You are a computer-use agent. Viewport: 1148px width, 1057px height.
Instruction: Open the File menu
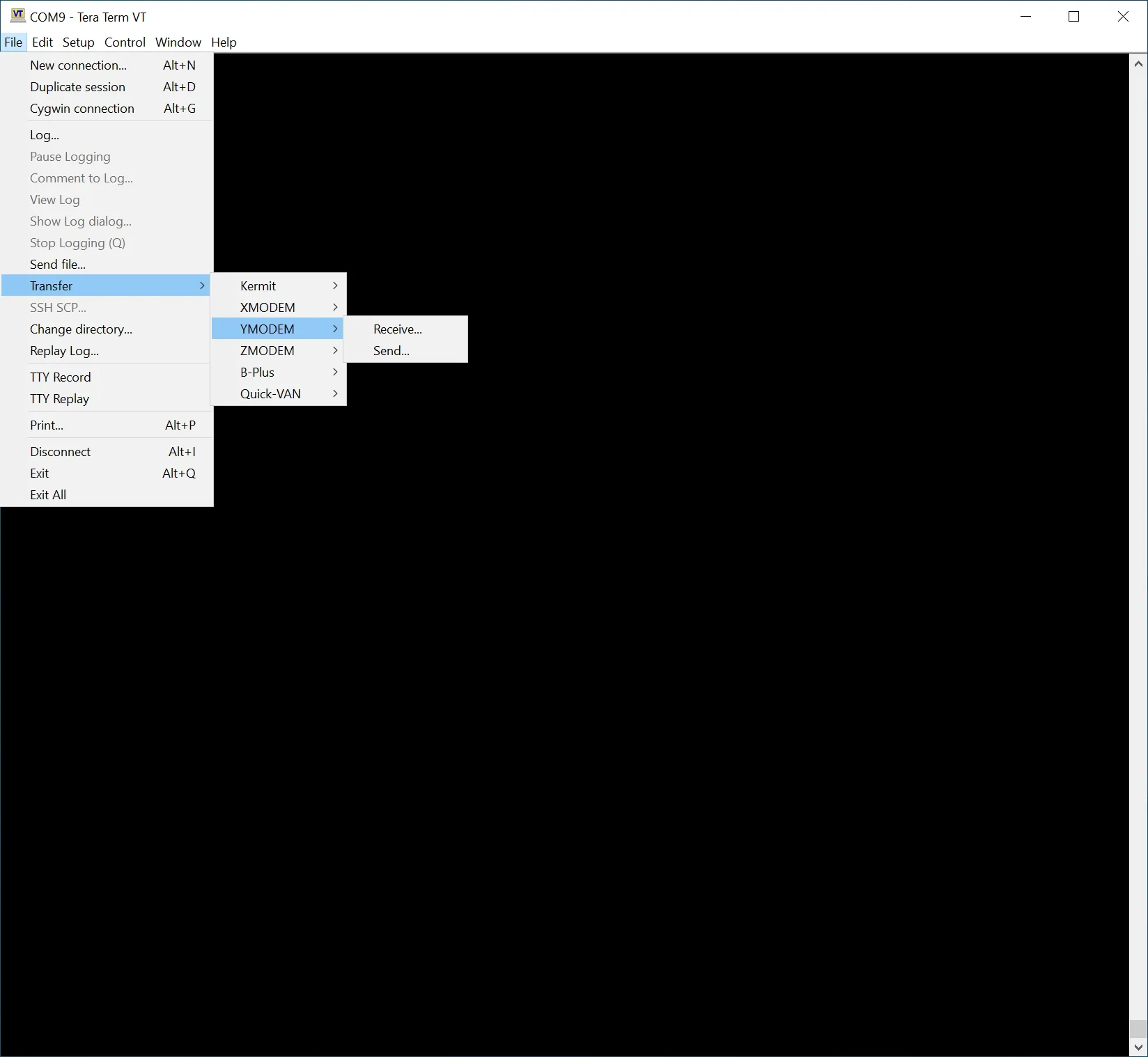click(x=13, y=42)
